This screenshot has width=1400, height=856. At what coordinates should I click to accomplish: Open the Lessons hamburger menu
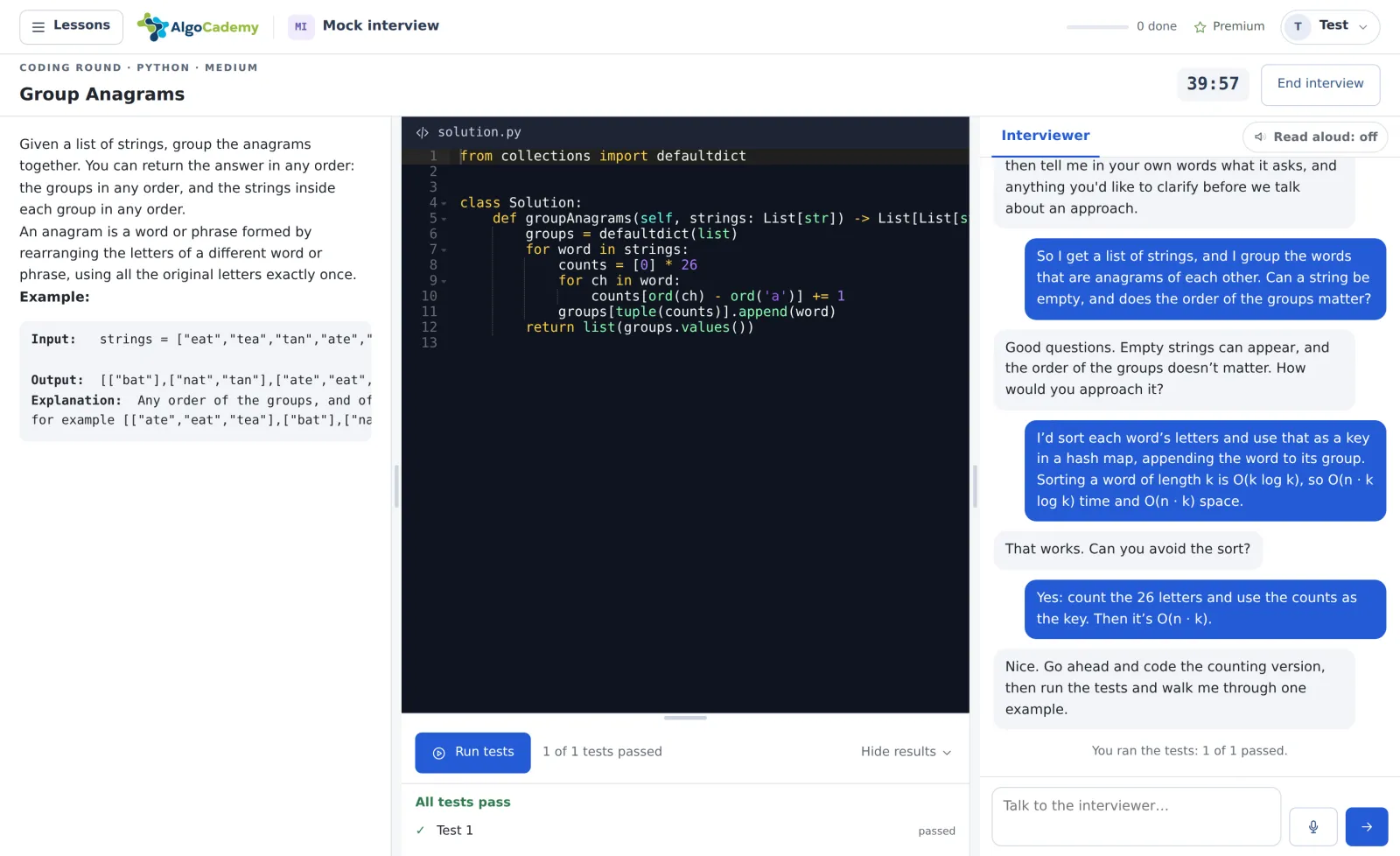point(71,26)
